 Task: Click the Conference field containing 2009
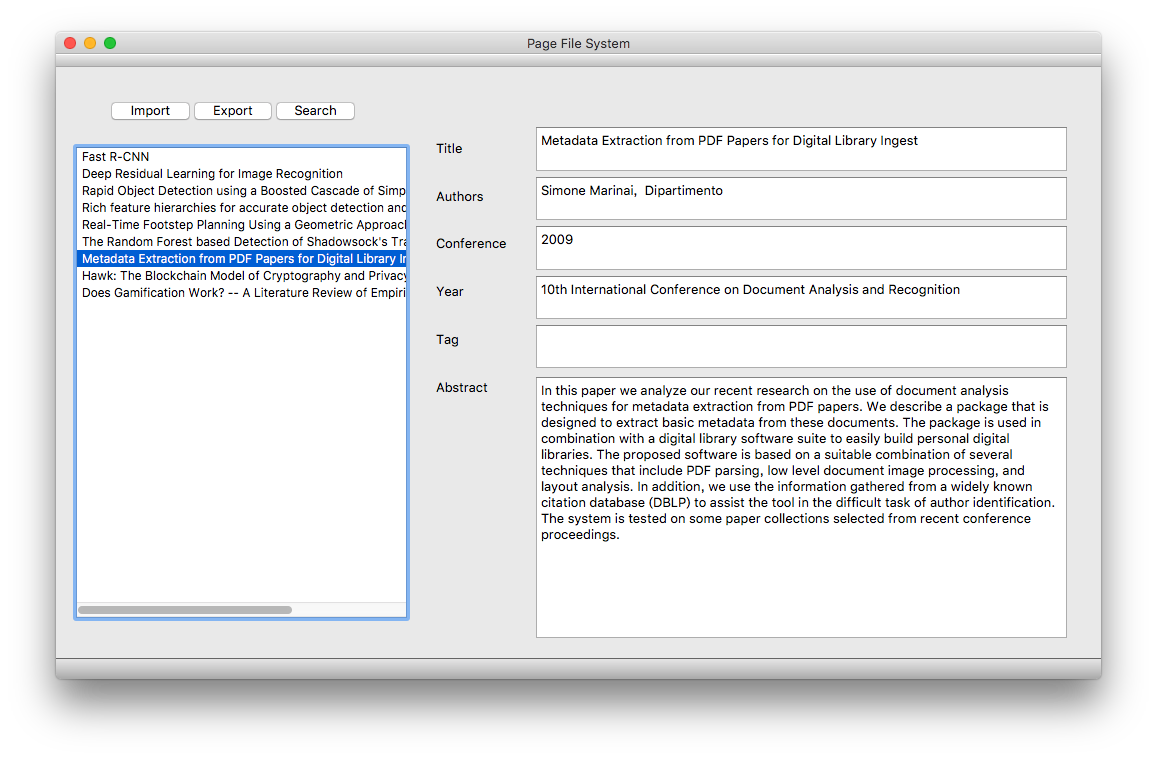click(x=801, y=248)
